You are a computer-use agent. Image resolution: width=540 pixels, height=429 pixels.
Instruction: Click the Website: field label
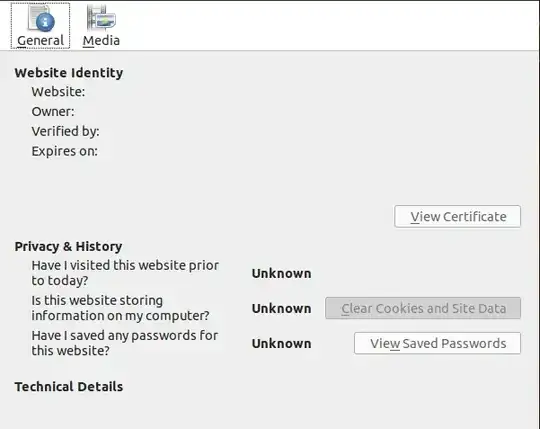point(58,92)
